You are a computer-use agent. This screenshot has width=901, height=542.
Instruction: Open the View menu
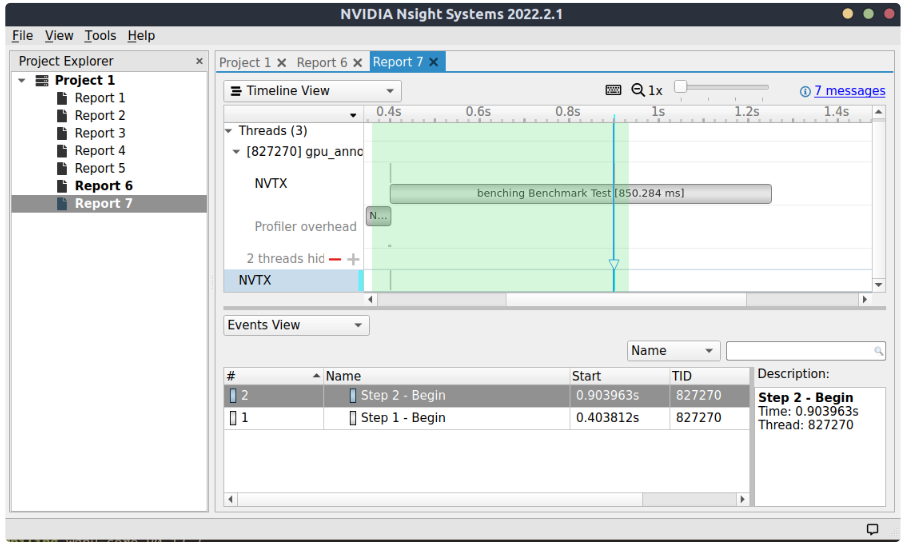point(59,36)
